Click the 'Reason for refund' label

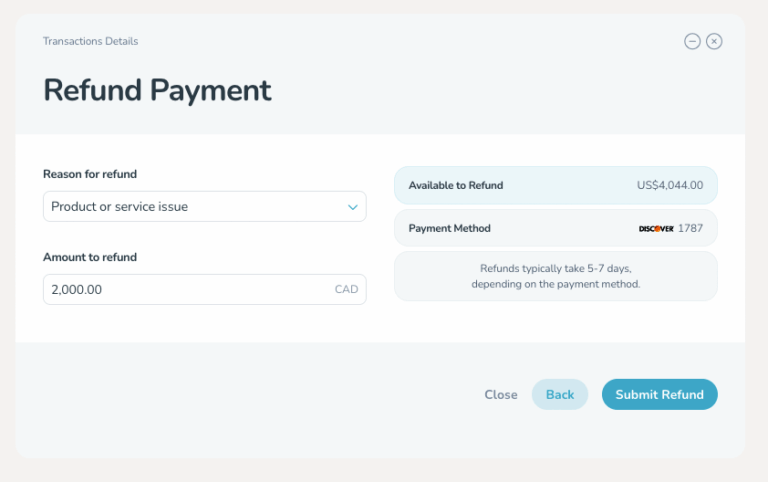pos(90,174)
